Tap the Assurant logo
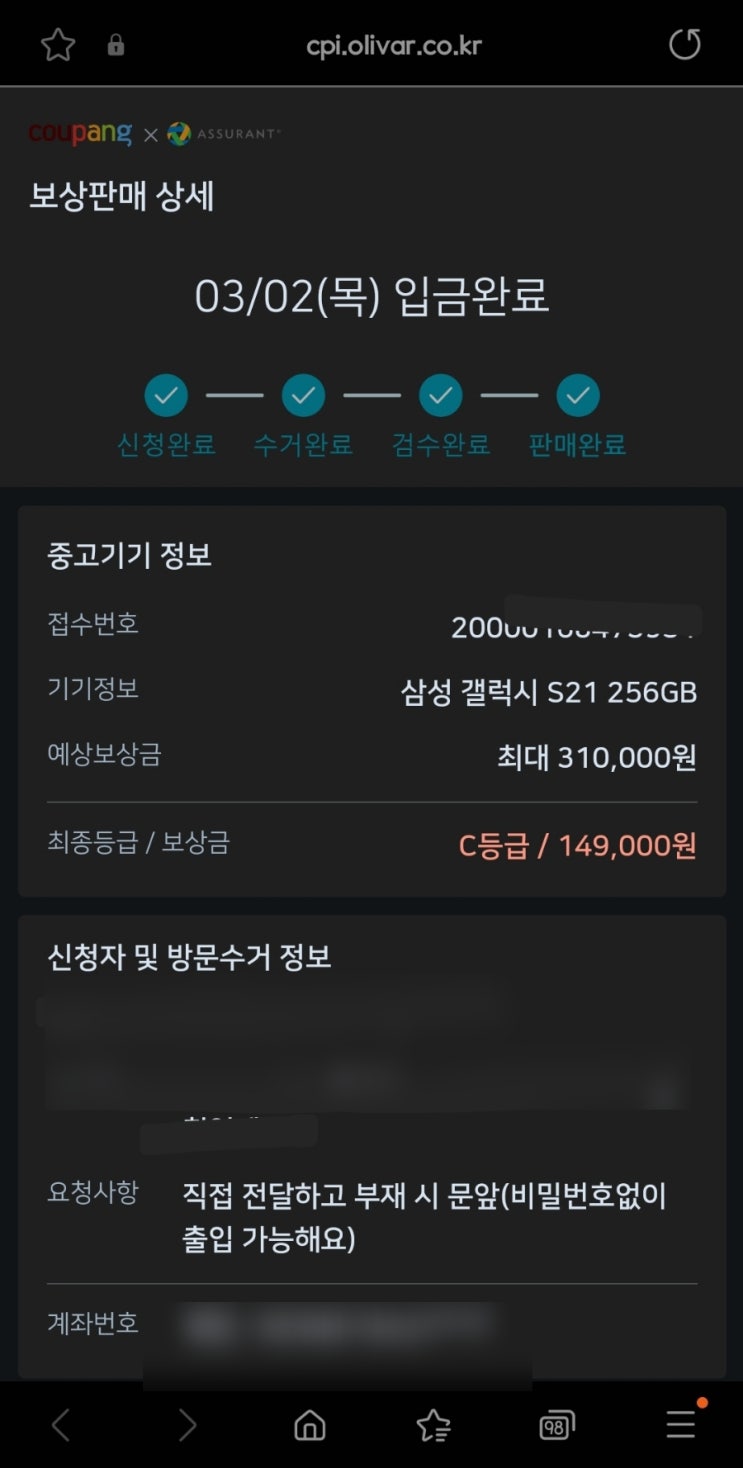This screenshot has width=743, height=1468. [224, 134]
